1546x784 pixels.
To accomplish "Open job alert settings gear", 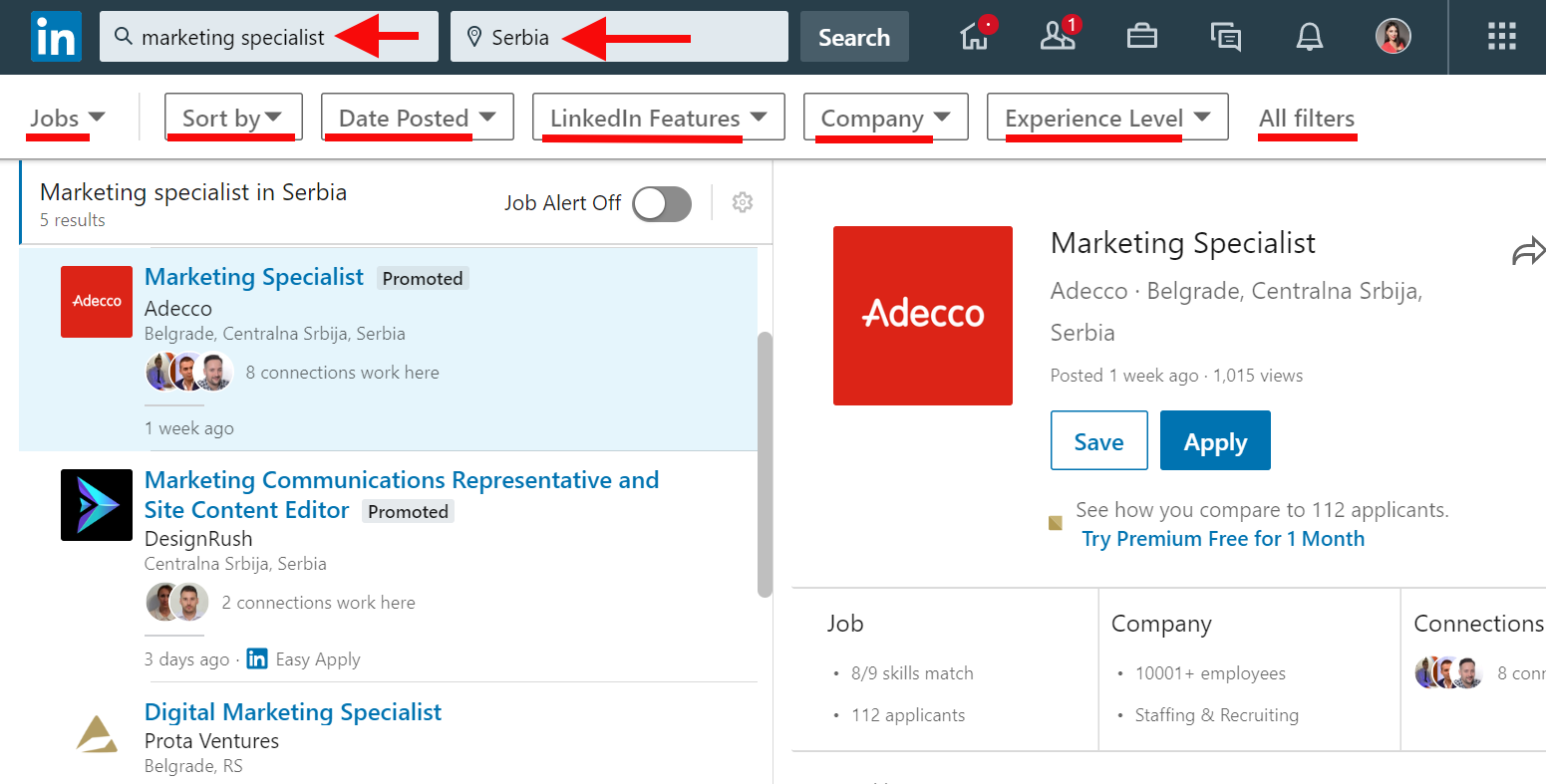I will [x=743, y=202].
